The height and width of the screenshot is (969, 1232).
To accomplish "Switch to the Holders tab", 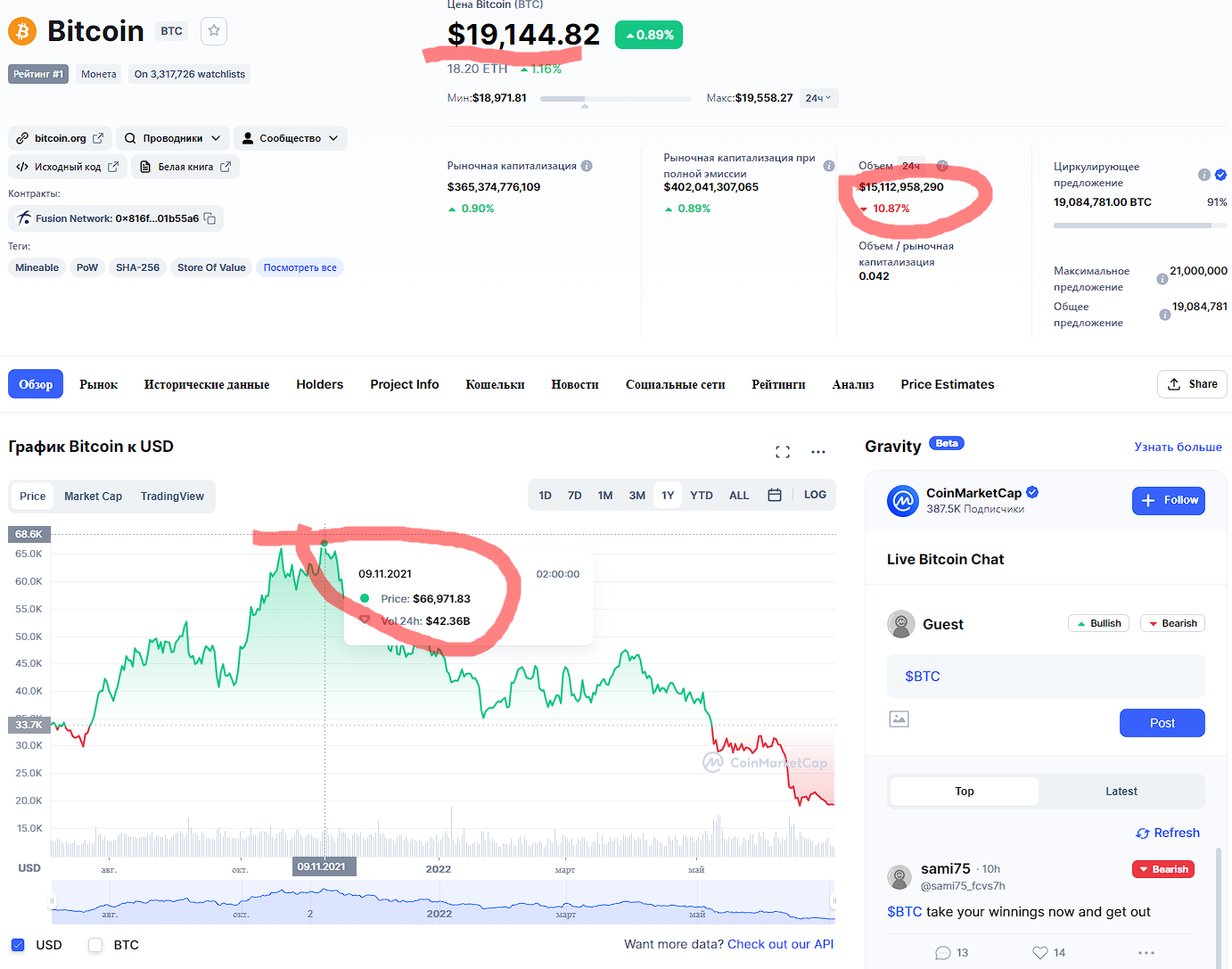I will (x=320, y=384).
